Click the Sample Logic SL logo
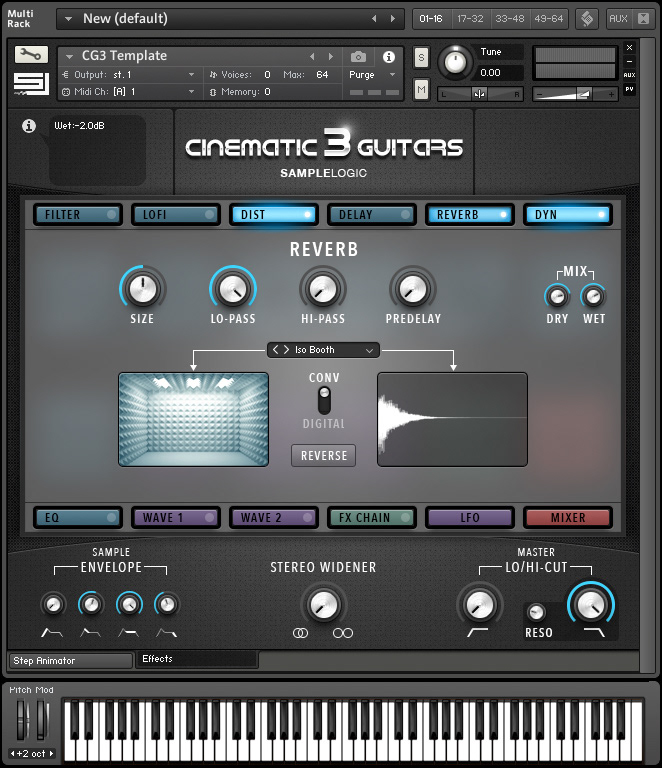This screenshot has height=768, width=662. pyautogui.click(x=31, y=84)
